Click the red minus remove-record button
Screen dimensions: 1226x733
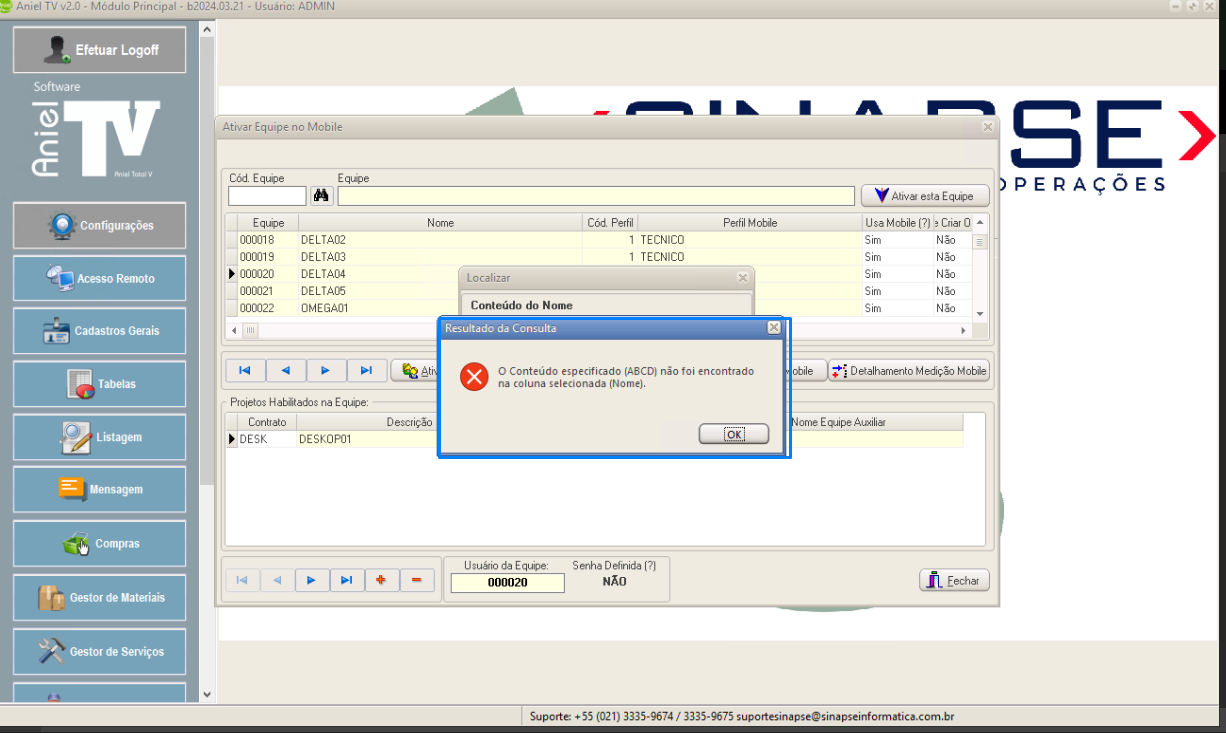[x=417, y=580]
